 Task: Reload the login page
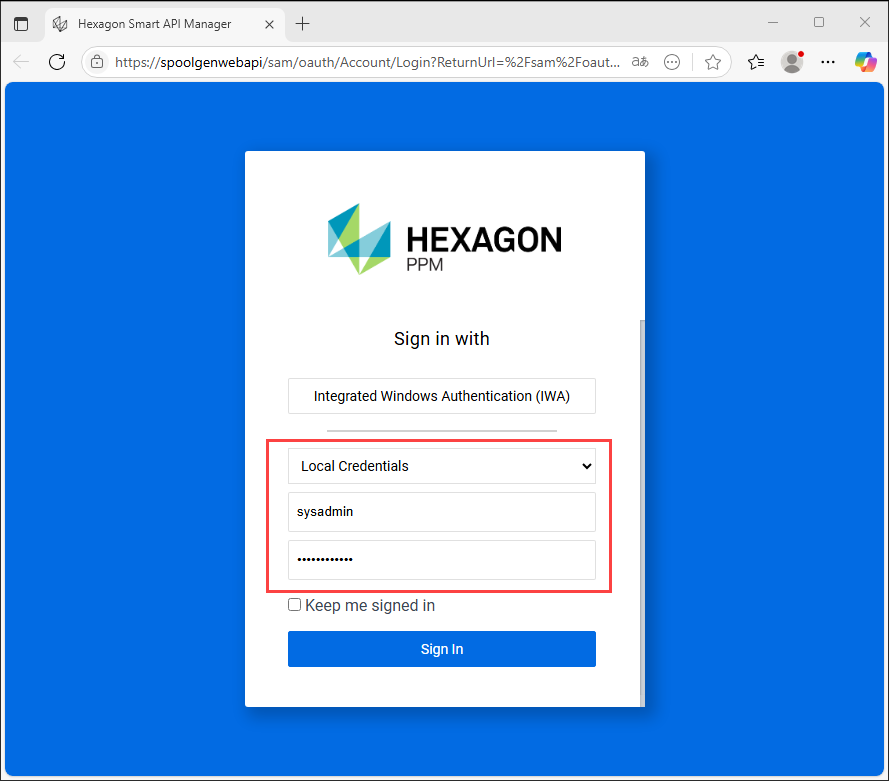(57, 62)
